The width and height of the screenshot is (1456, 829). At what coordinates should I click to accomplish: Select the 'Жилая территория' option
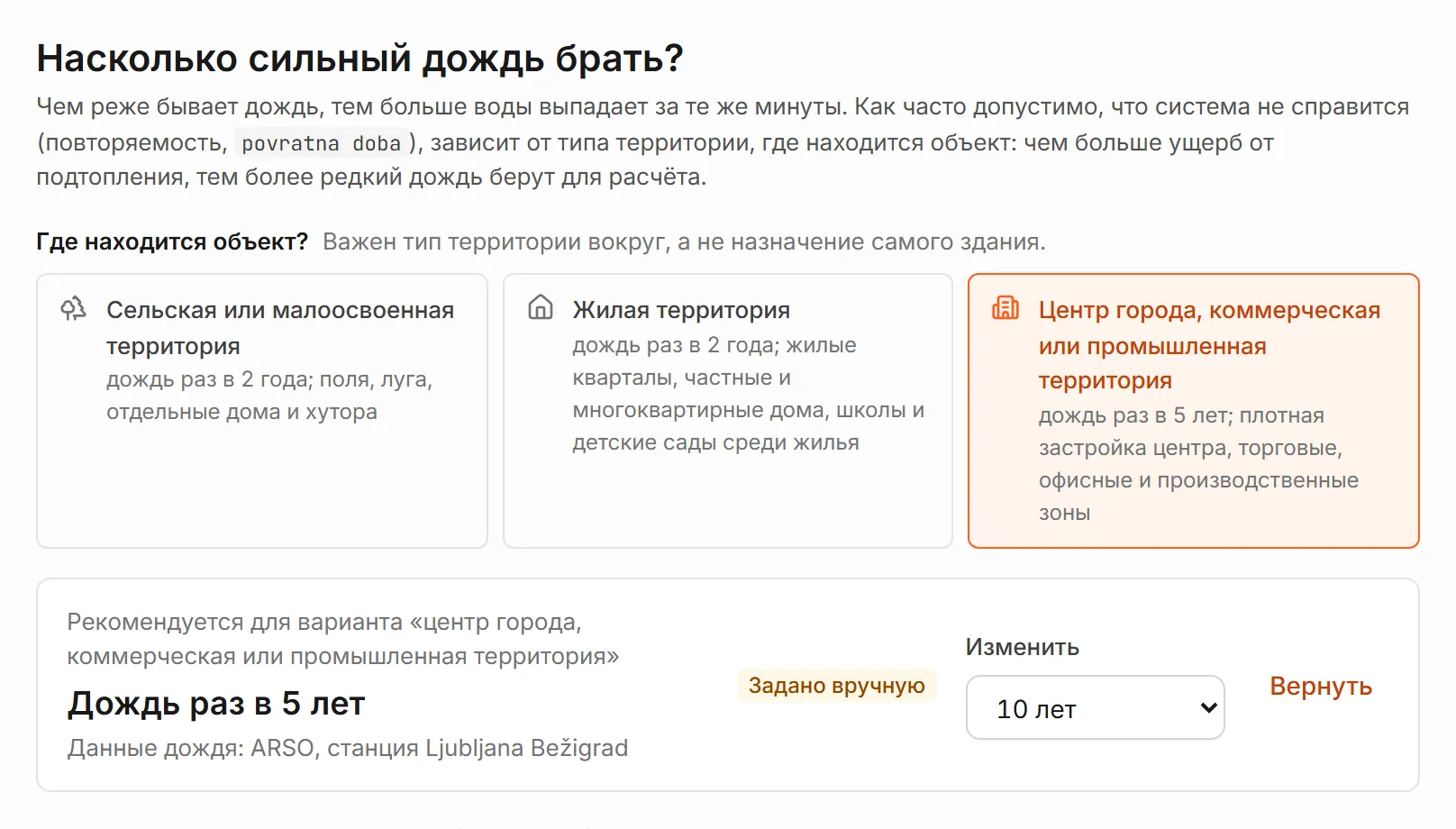click(x=728, y=411)
